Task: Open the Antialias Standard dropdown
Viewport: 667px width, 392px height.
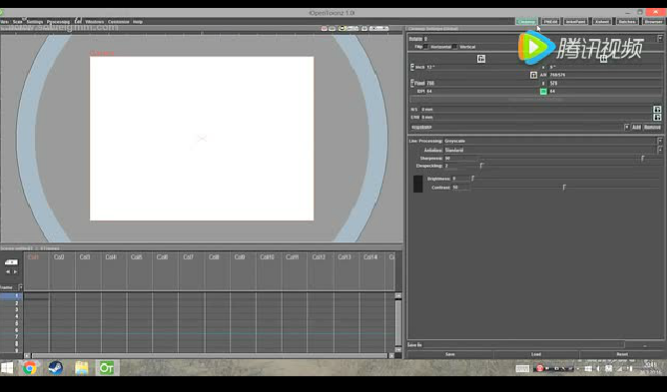Action: 660,150
